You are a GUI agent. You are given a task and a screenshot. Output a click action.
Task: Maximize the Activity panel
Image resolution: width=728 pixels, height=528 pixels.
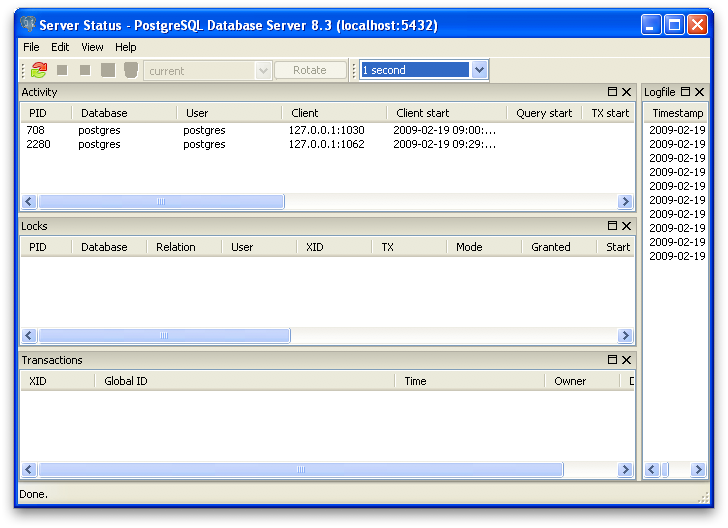click(612, 92)
